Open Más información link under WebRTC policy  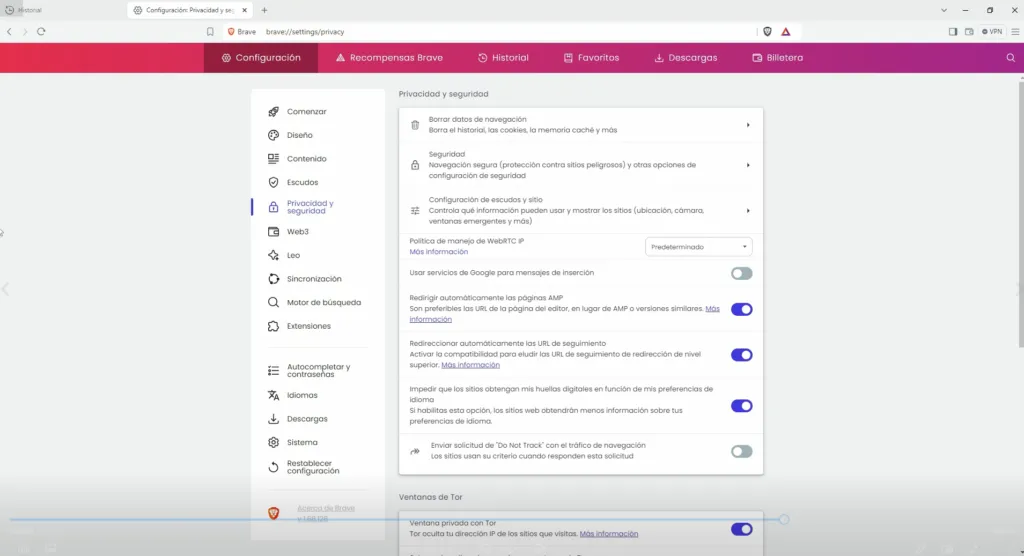point(438,252)
